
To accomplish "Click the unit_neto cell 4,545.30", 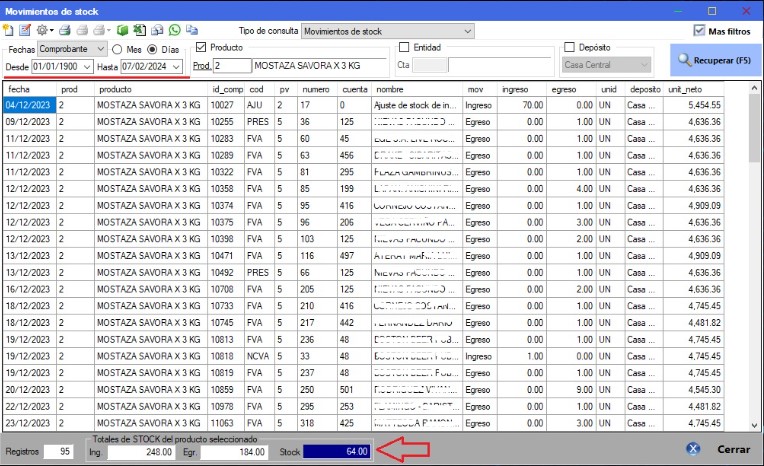I will pos(693,389).
